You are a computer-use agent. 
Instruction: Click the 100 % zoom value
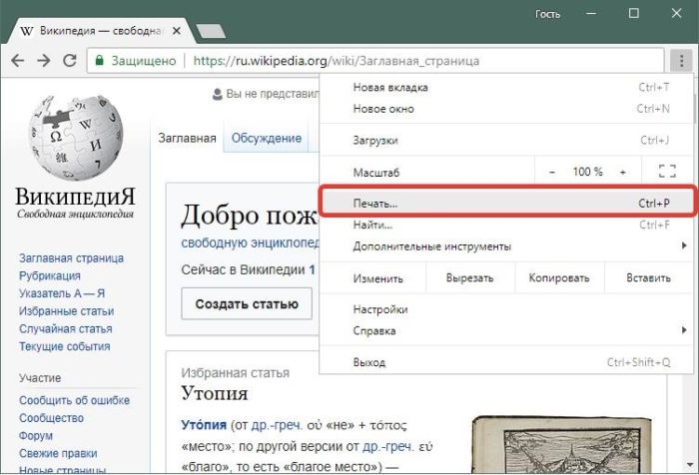588,172
